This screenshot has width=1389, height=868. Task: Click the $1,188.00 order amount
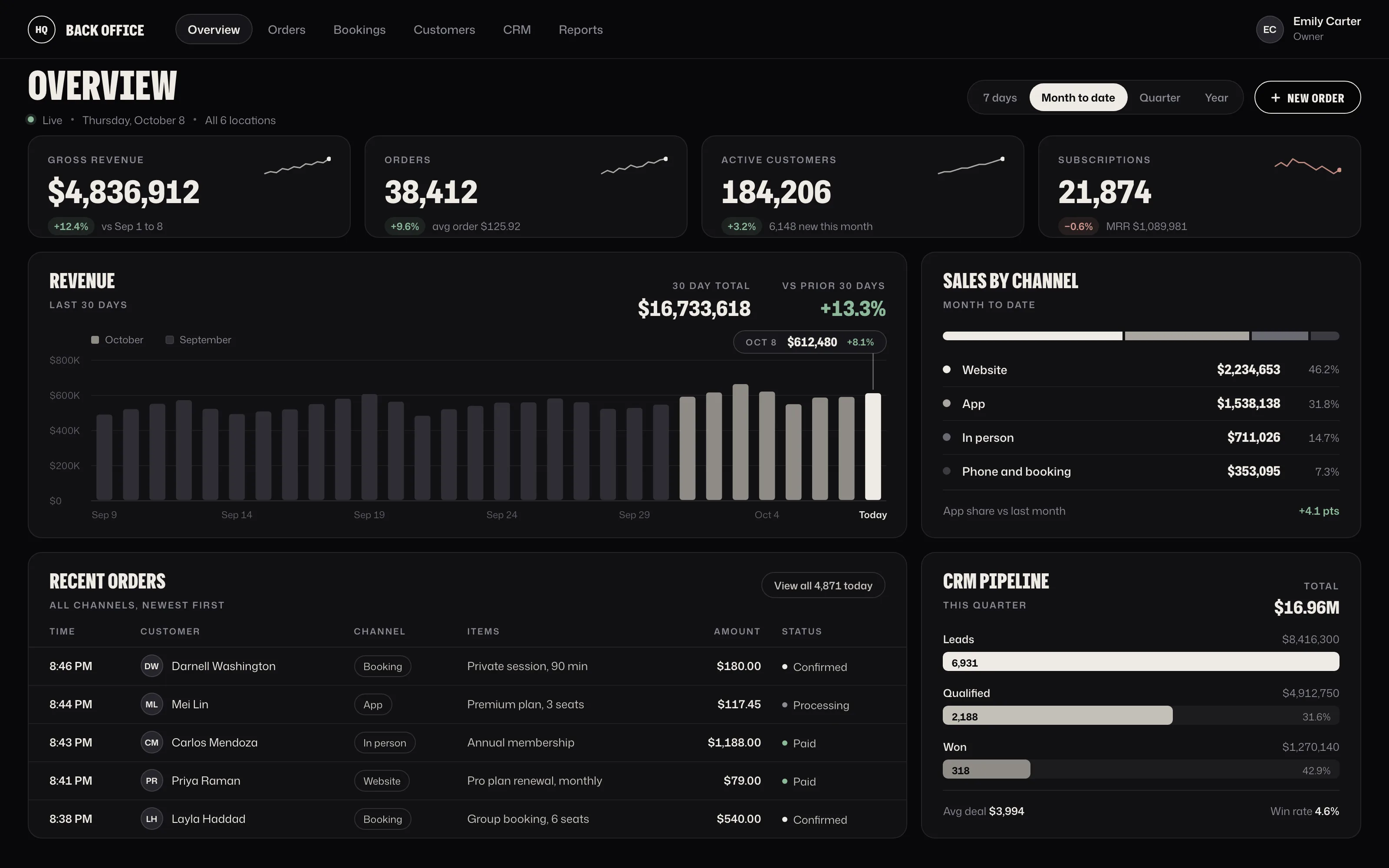coord(734,742)
